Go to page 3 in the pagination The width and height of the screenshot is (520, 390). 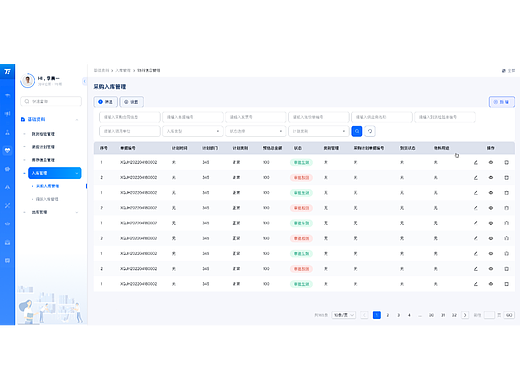coord(398,315)
